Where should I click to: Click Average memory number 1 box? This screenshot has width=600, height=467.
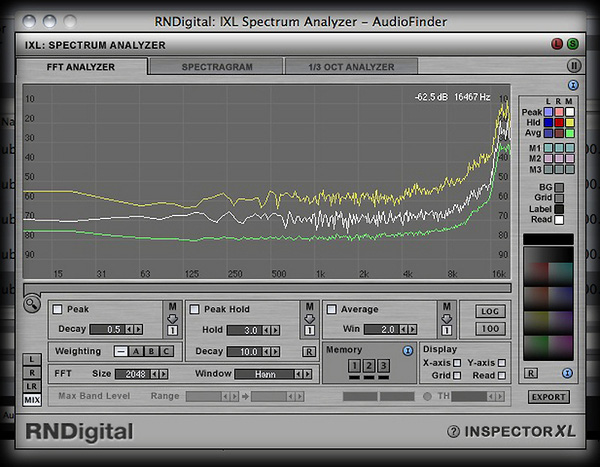pos(447,330)
